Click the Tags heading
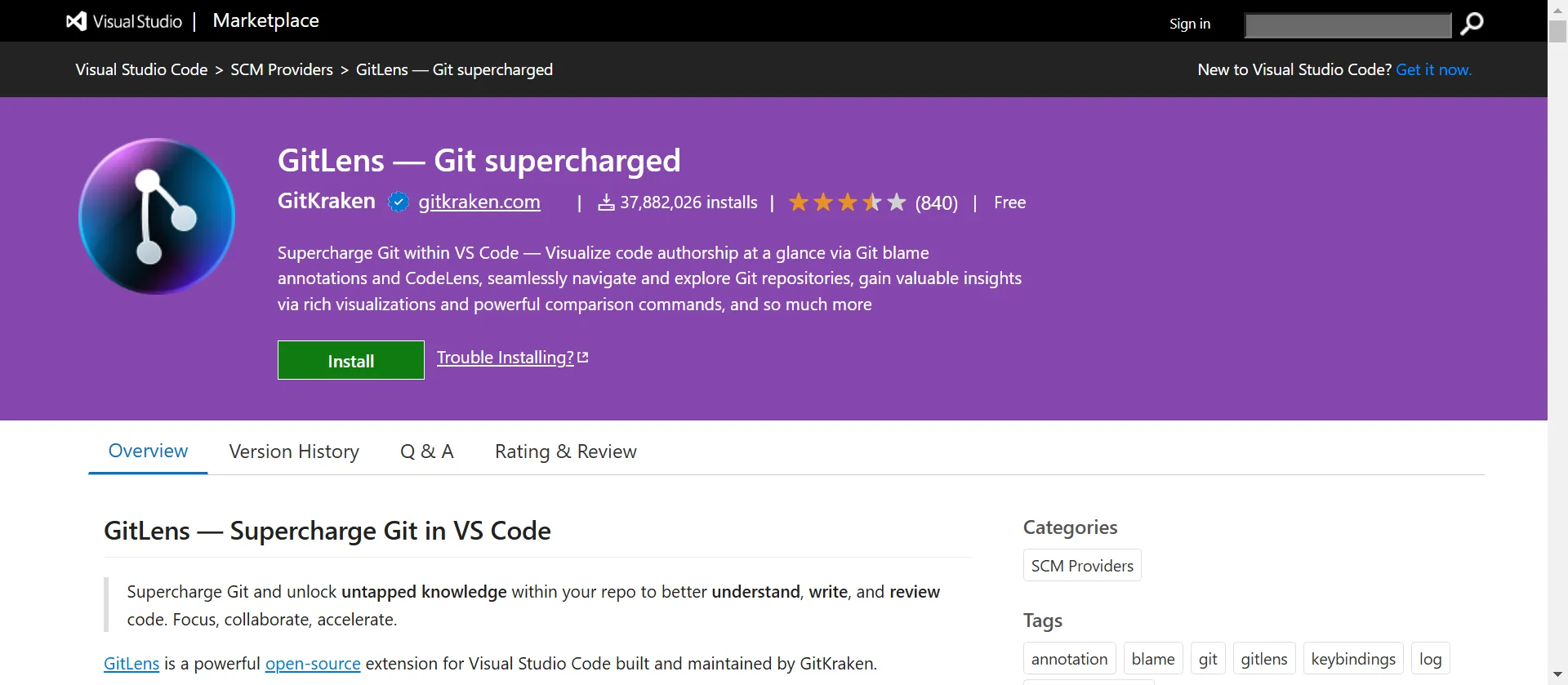The height and width of the screenshot is (685, 1568). point(1043,621)
